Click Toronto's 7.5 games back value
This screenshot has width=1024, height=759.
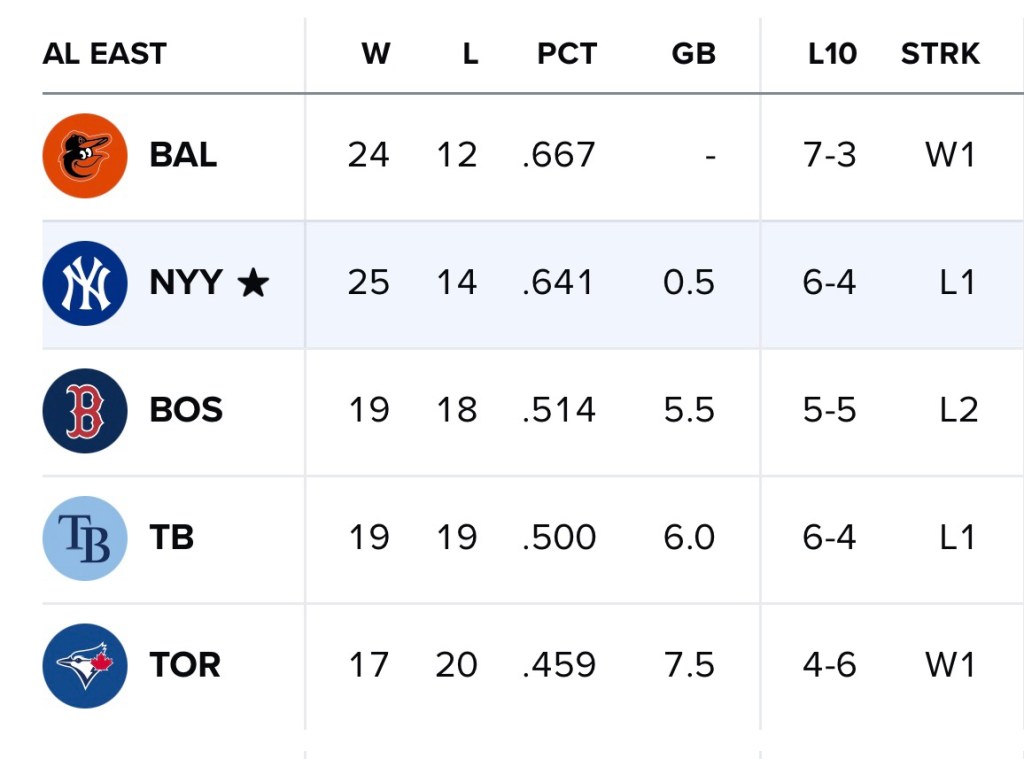tap(689, 665)
